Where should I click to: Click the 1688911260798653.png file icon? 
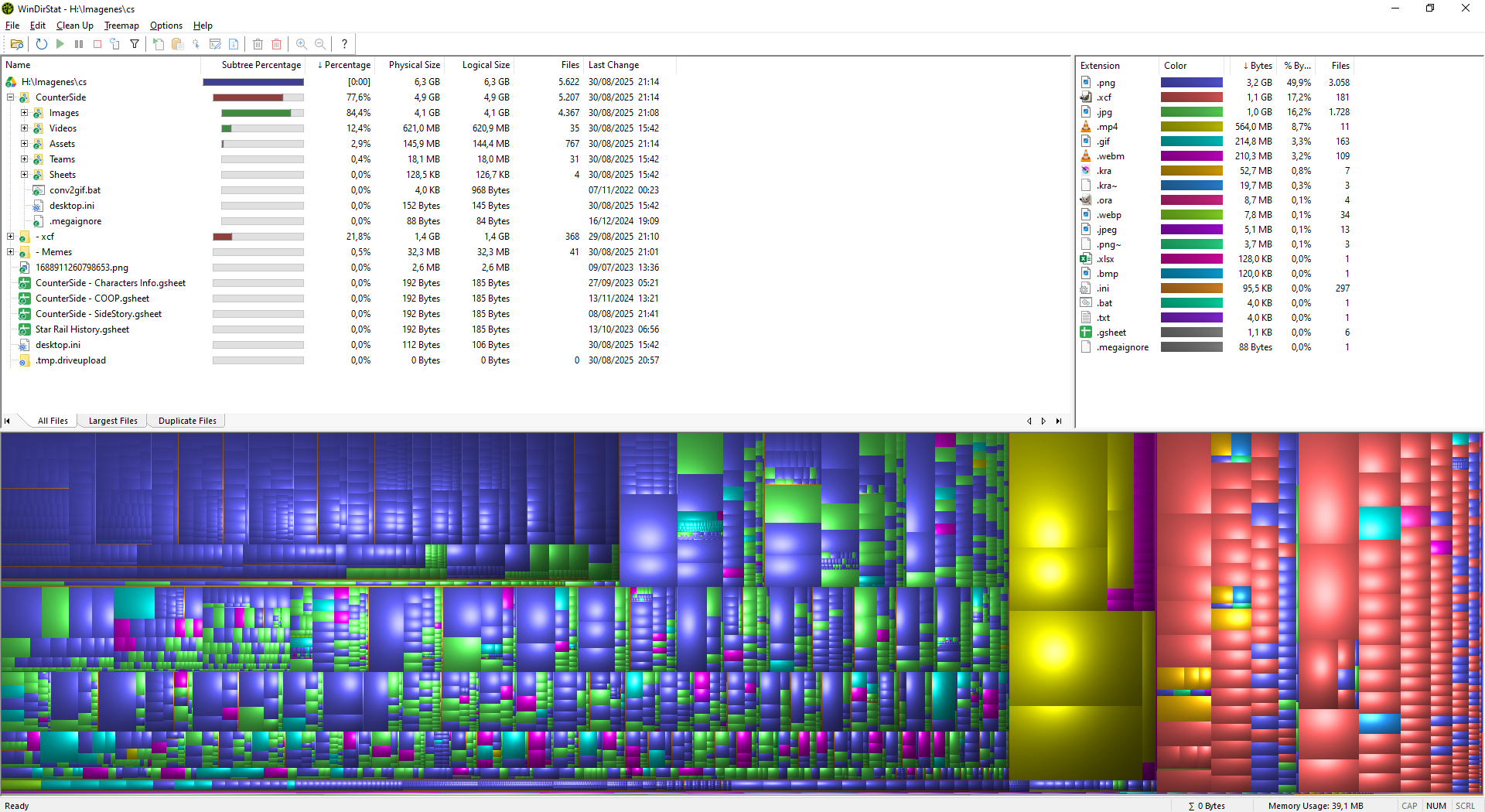pos(25,268)
